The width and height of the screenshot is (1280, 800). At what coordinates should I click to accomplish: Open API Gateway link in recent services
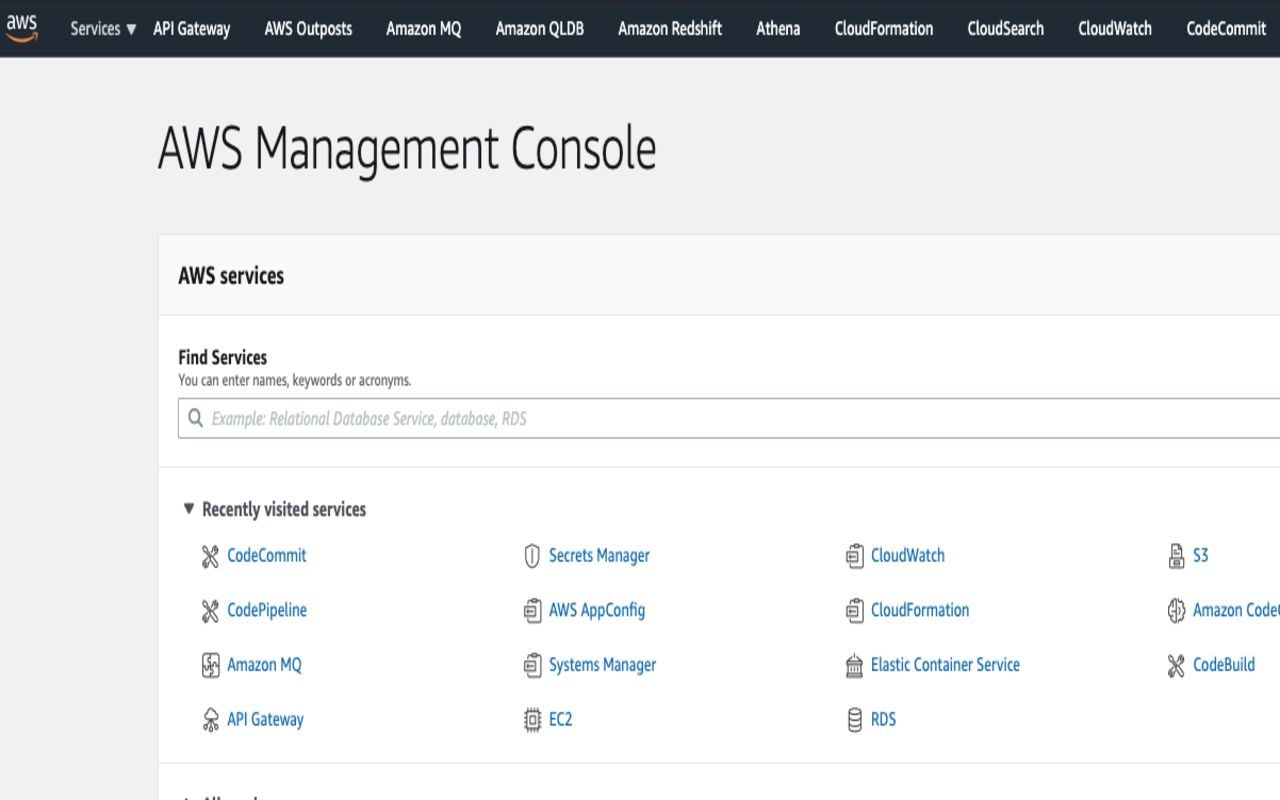(265, 719)
